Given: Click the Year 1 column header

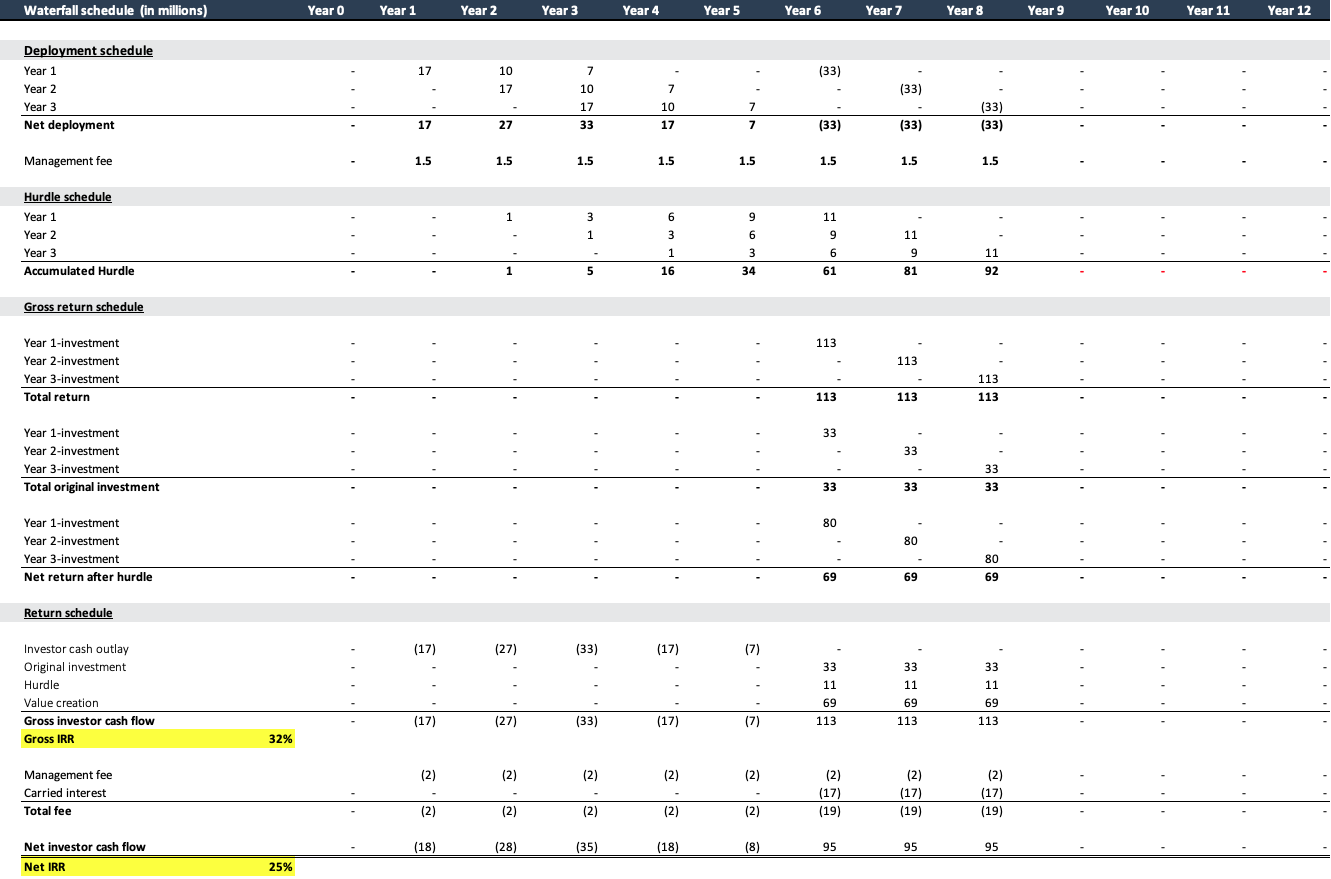Looking at the screenshot, I should click(x=398, y=11).
